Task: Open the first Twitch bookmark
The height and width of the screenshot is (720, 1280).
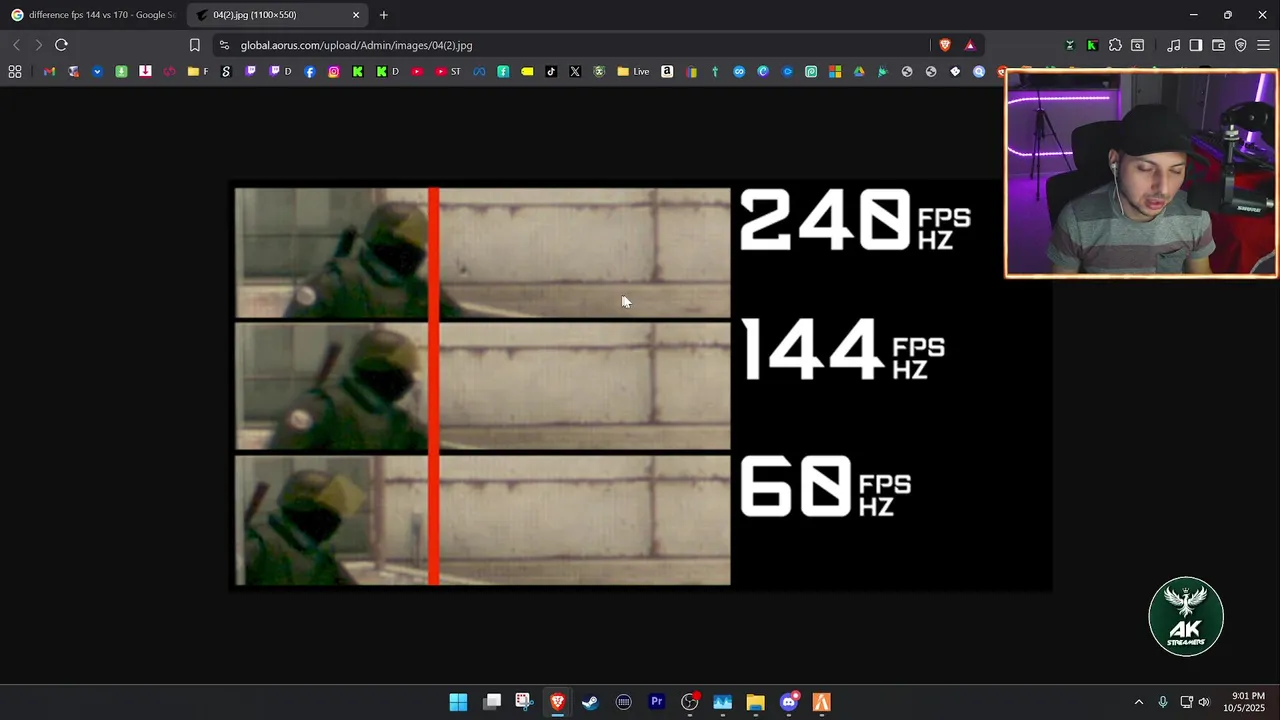Action: [x=250, y=72]
